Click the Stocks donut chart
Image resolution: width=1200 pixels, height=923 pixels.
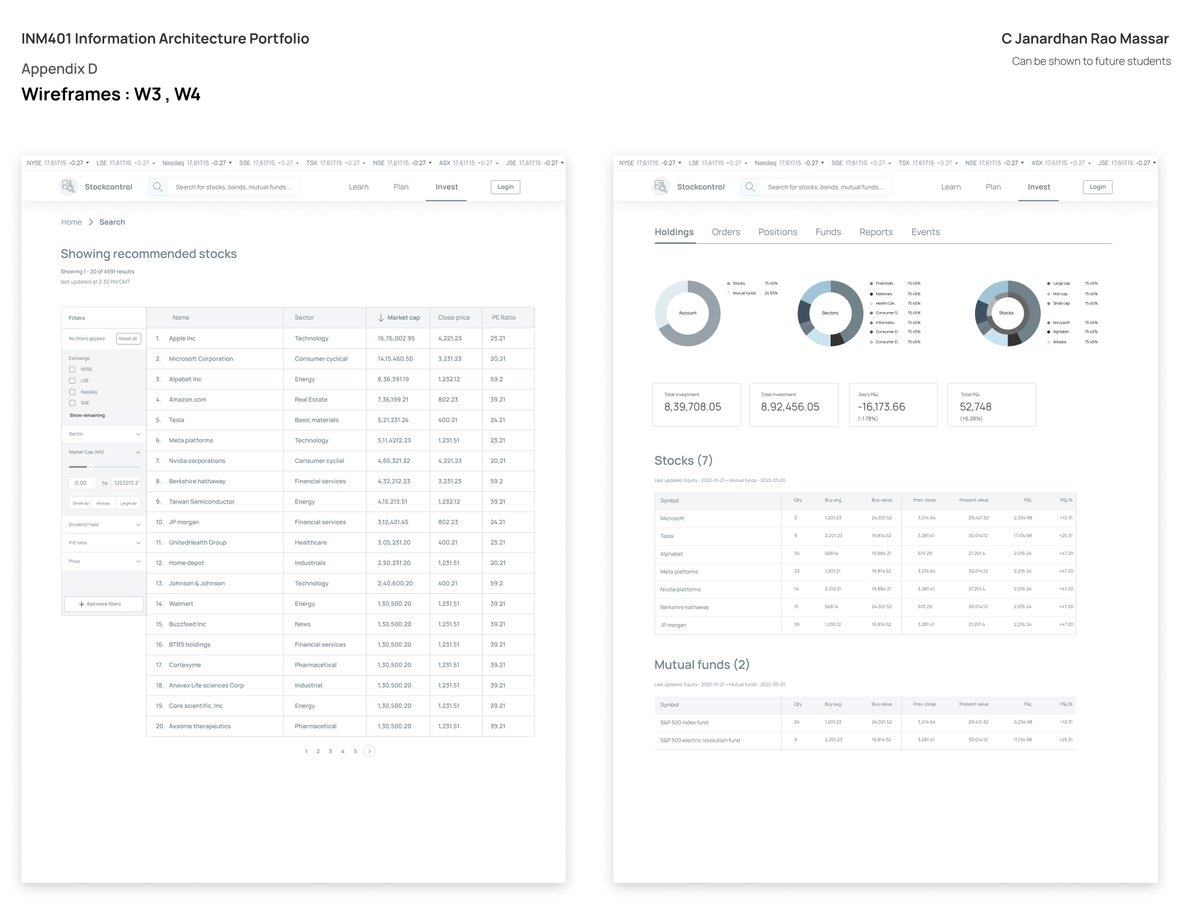tap(1007, 313)
